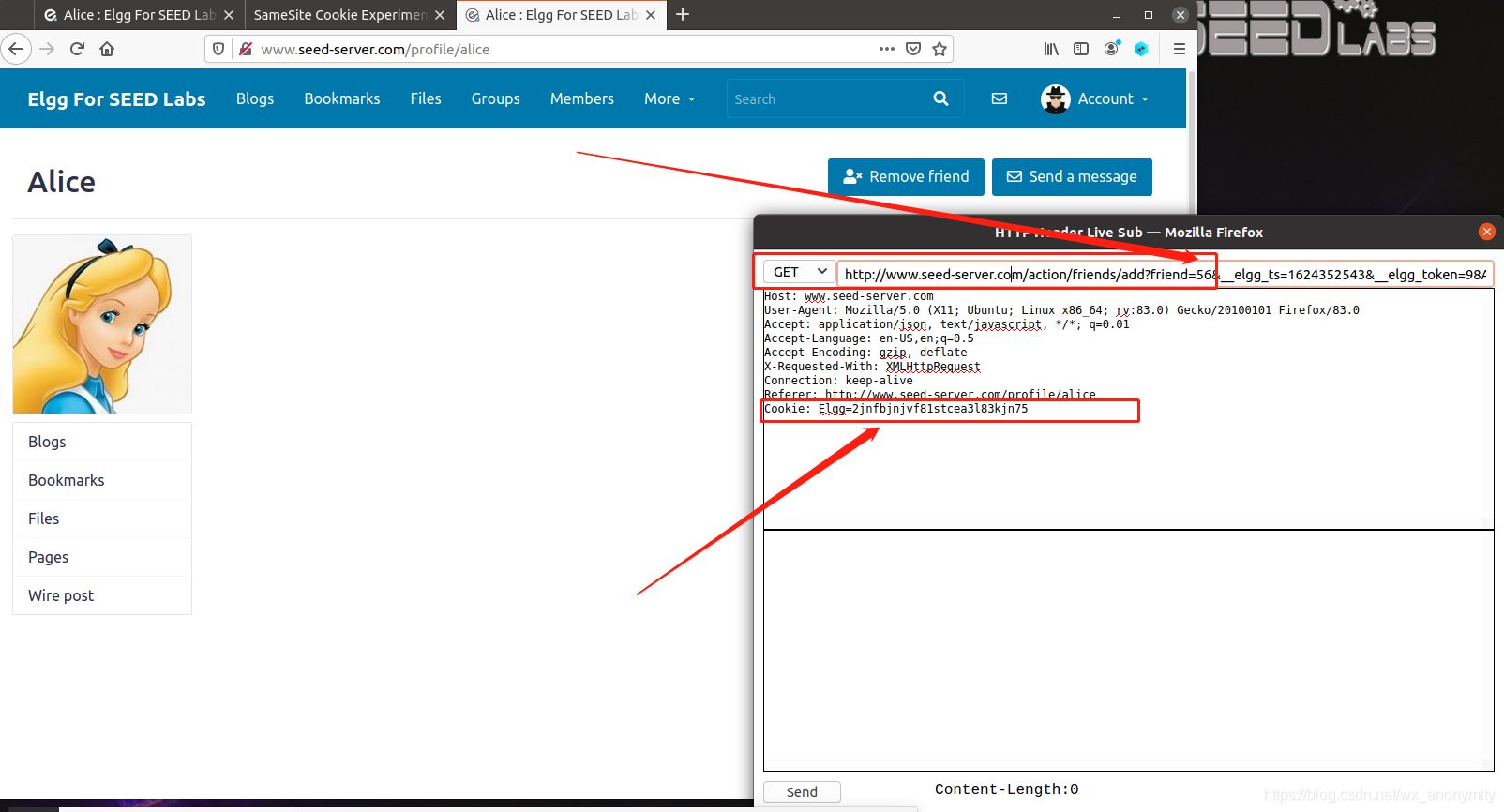
Task: Click the browser forward arrow
Action: (x=47, y=49)
